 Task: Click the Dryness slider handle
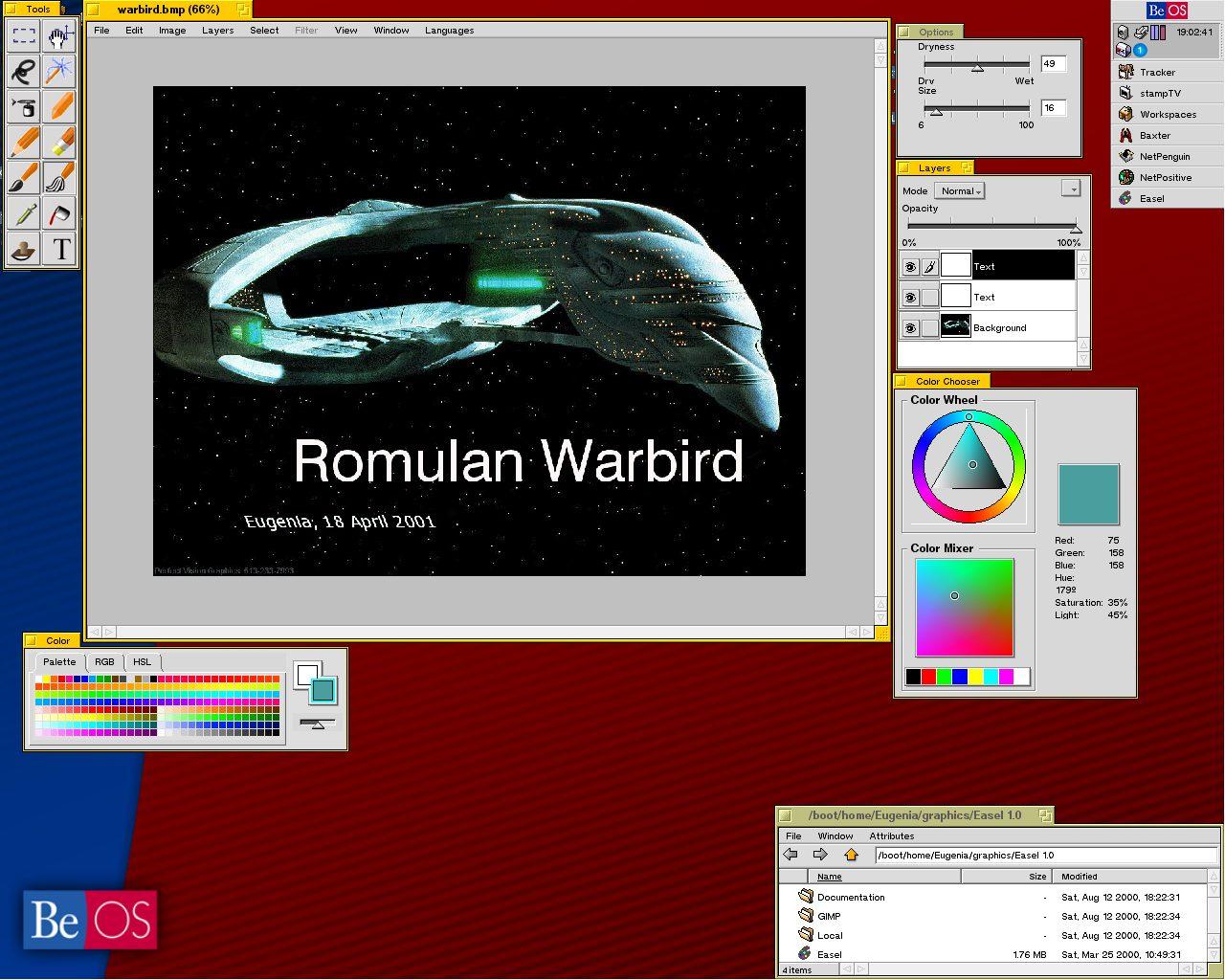[977, 67]
